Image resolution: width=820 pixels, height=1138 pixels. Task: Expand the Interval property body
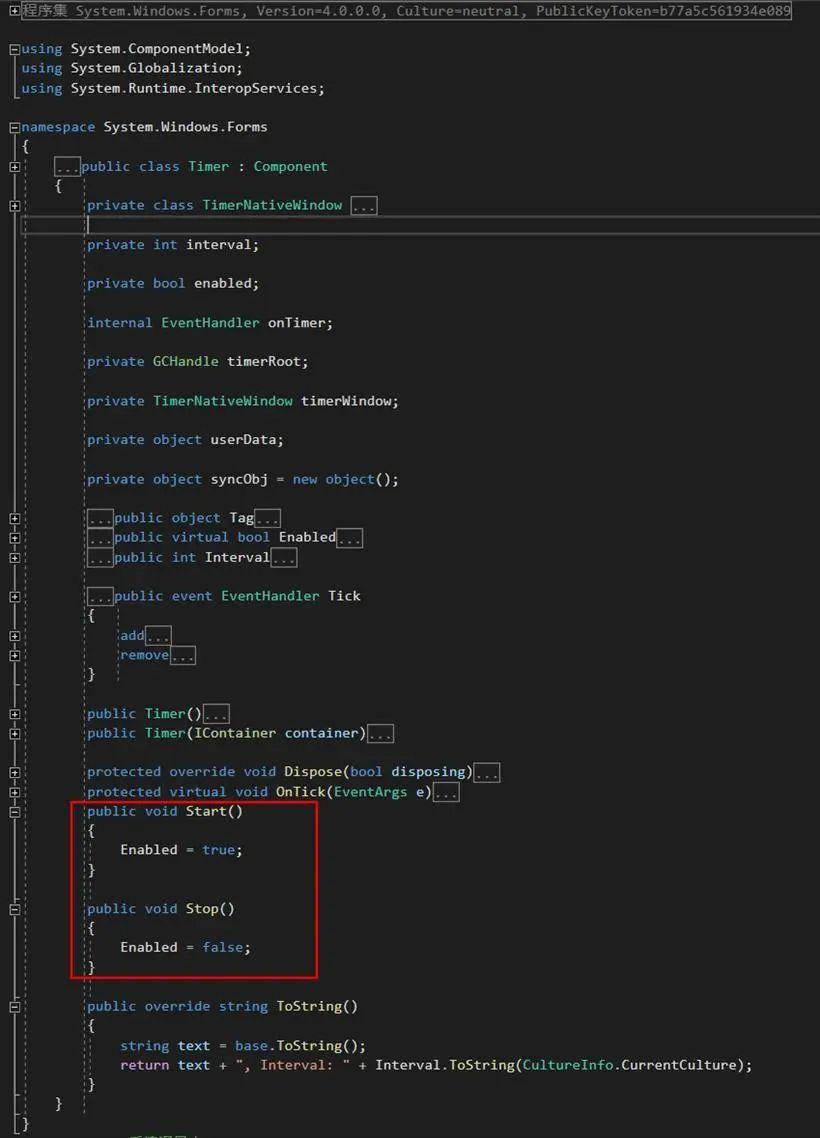click(x=283, y=557)
